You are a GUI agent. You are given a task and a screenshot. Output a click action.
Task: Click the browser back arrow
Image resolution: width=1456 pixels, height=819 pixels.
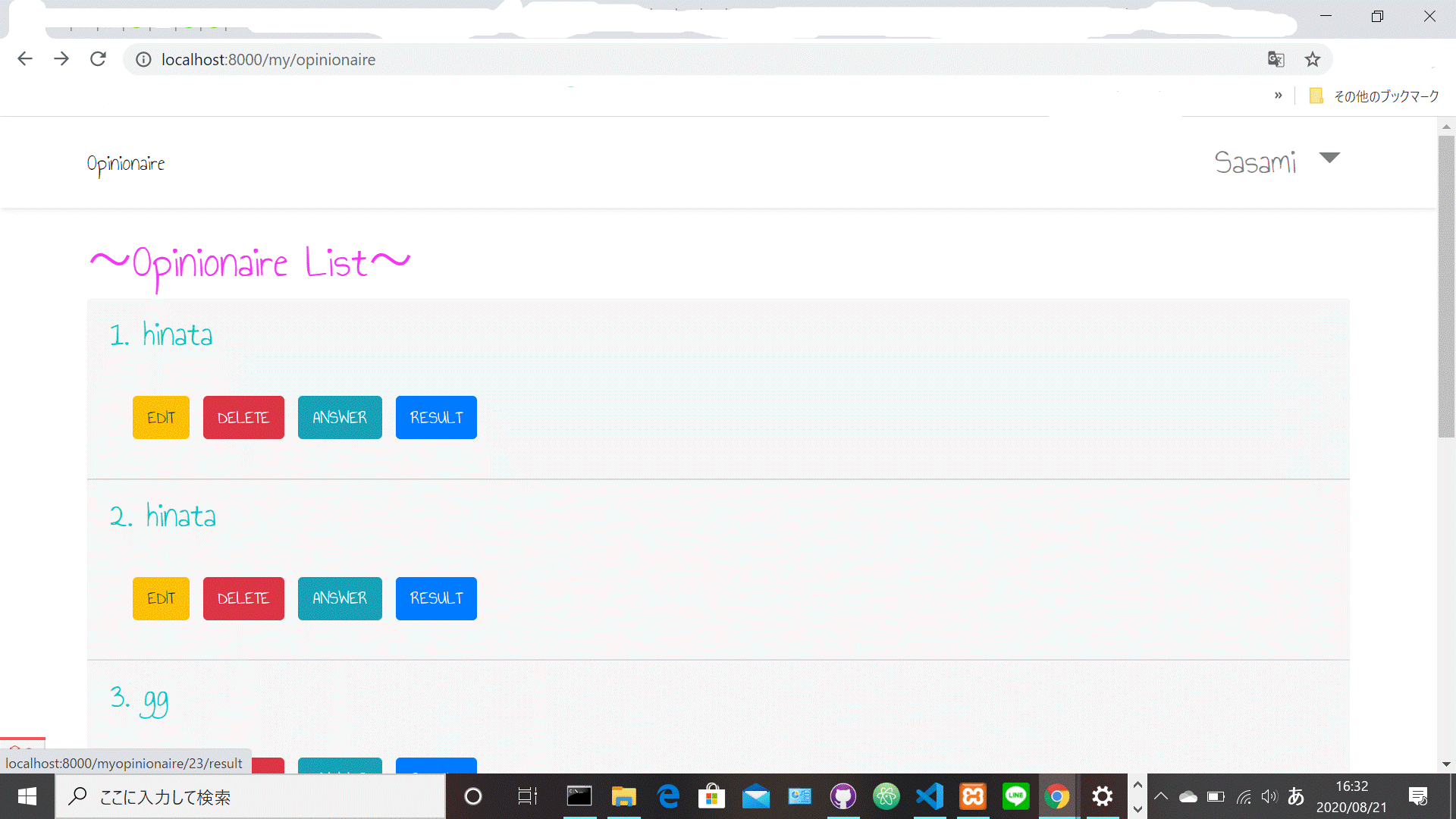[x=25, y=59]
